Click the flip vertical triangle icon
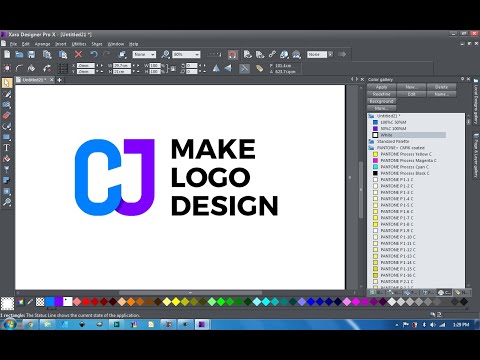 click(229, 68)
